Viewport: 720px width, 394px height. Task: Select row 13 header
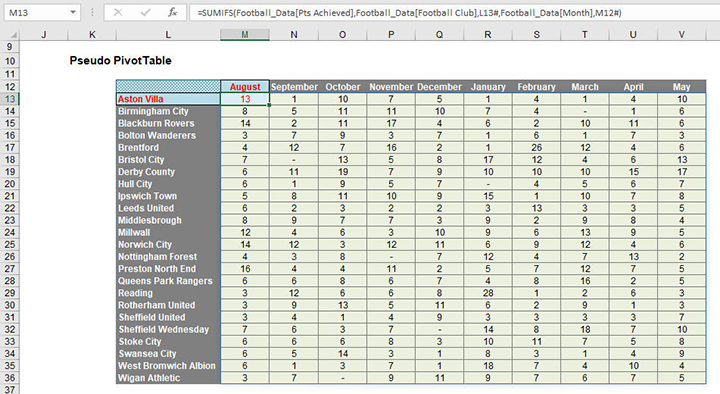tap(10, 99)
